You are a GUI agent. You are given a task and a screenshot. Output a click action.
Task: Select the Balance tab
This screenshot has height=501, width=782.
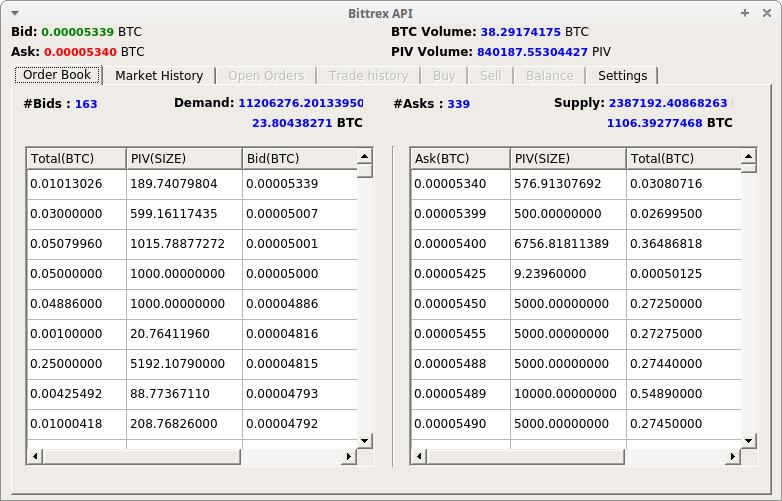tap(550, 76)
